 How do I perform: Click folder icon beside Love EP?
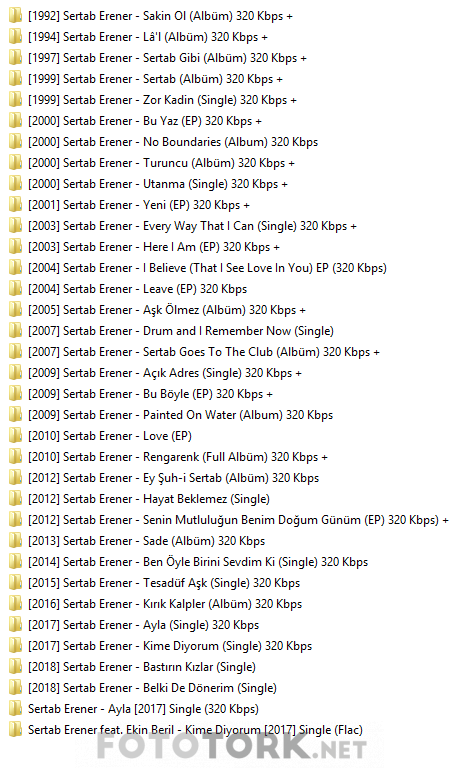click(x=15, y=436)
